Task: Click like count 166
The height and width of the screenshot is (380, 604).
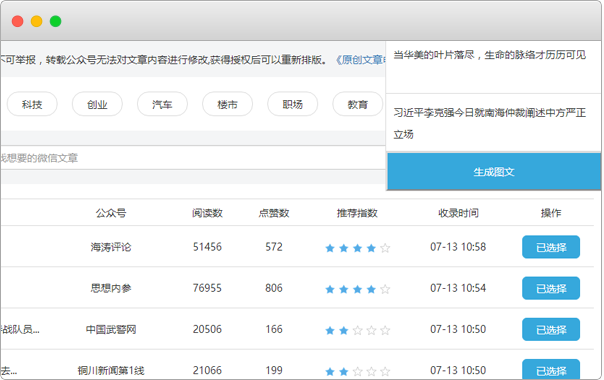Action: (x=274, y=329)
